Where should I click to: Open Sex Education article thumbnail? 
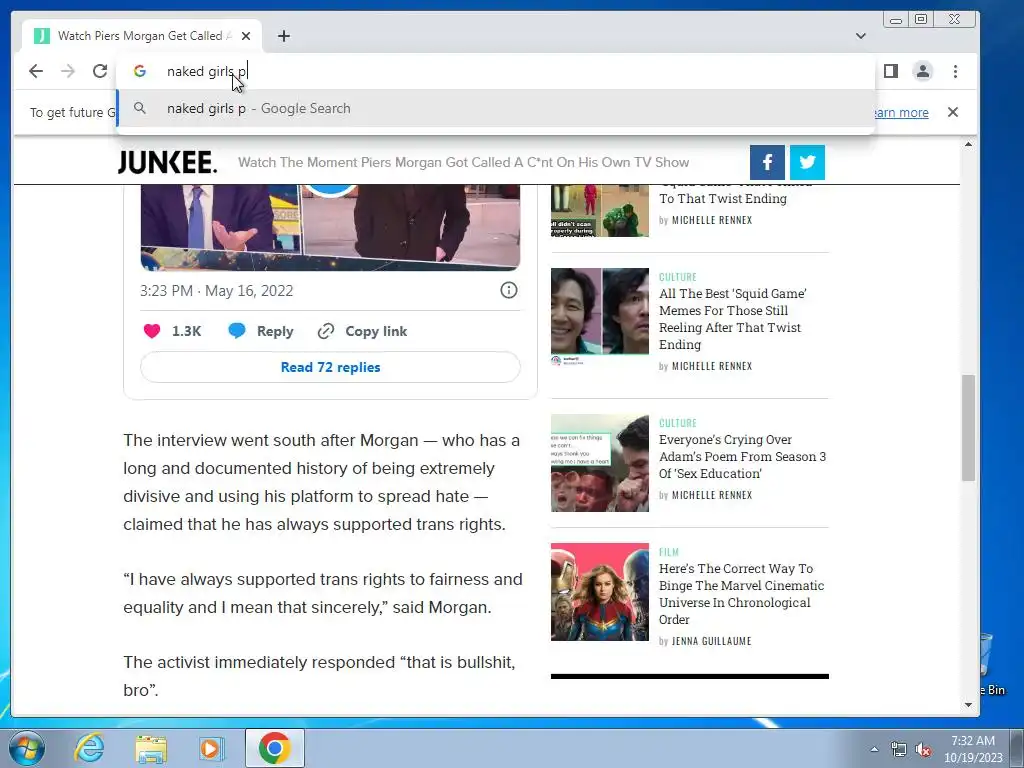(600, 463)
